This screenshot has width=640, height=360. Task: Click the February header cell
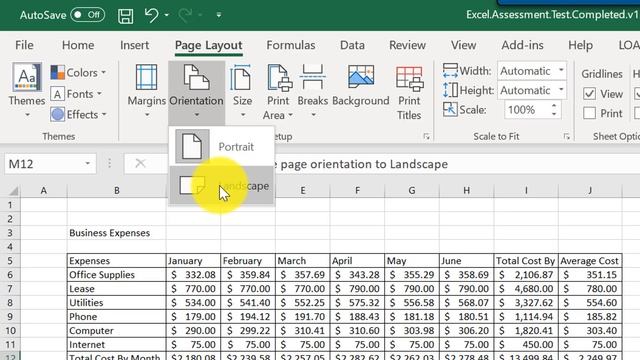pos(248,261)
